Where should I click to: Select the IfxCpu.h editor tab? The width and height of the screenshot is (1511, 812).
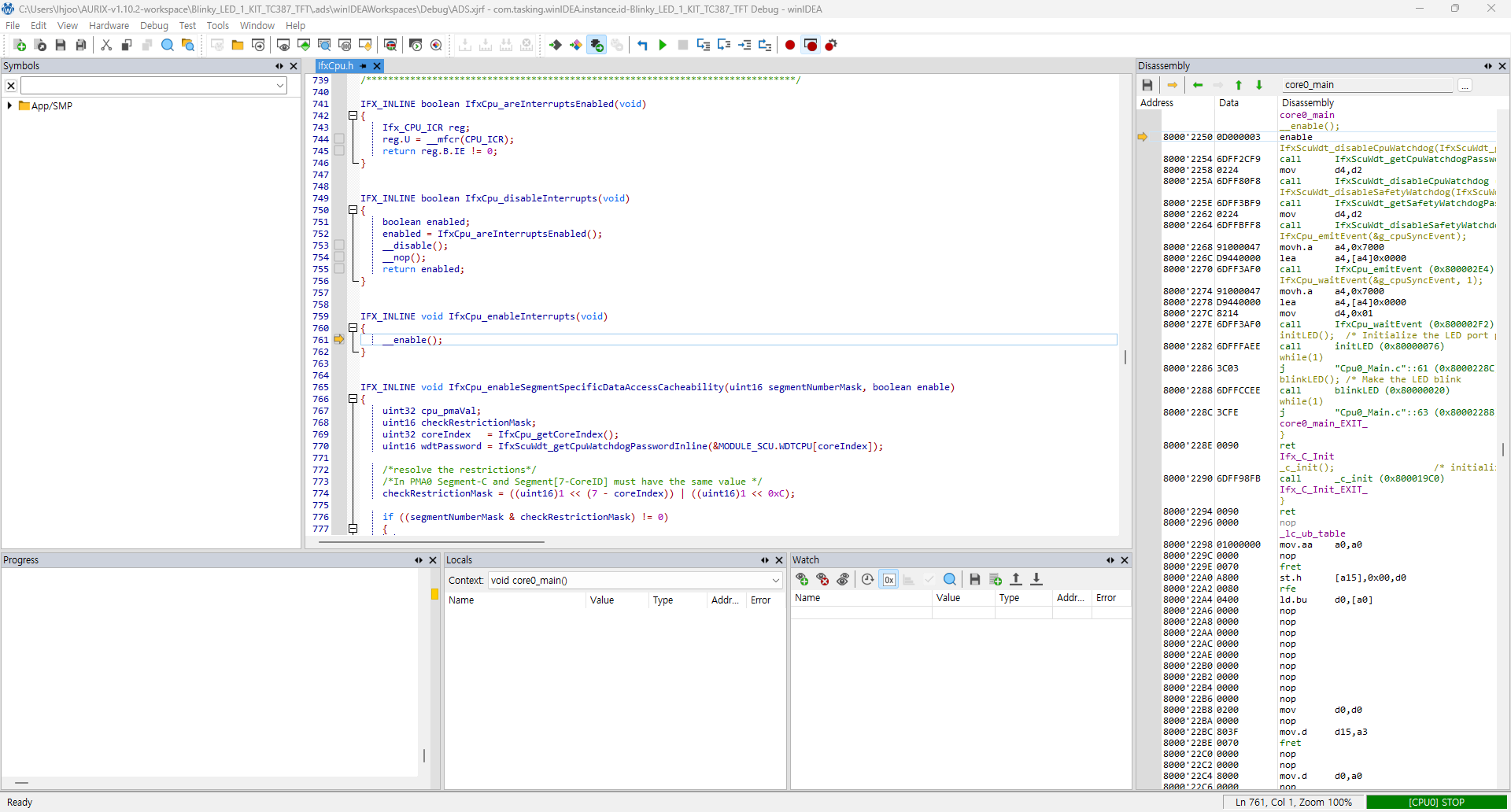[x=335, y=66]
